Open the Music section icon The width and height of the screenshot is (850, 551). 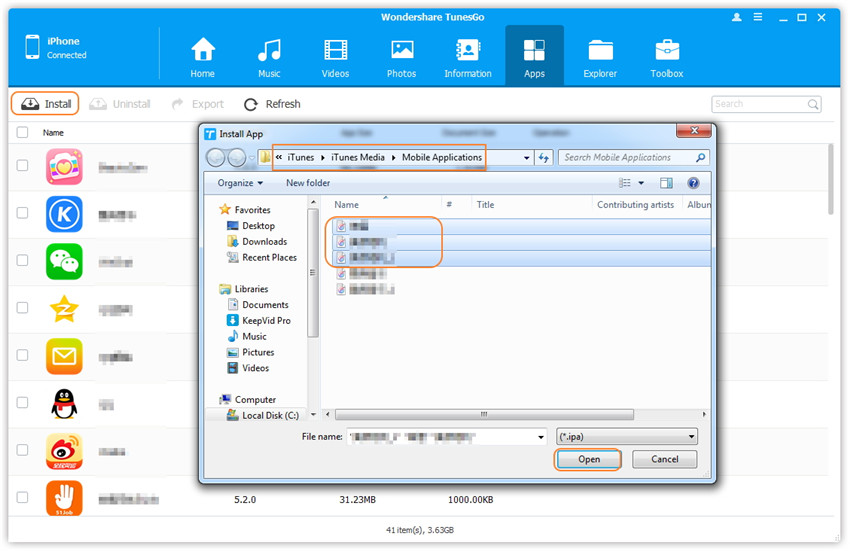point(268,50)
